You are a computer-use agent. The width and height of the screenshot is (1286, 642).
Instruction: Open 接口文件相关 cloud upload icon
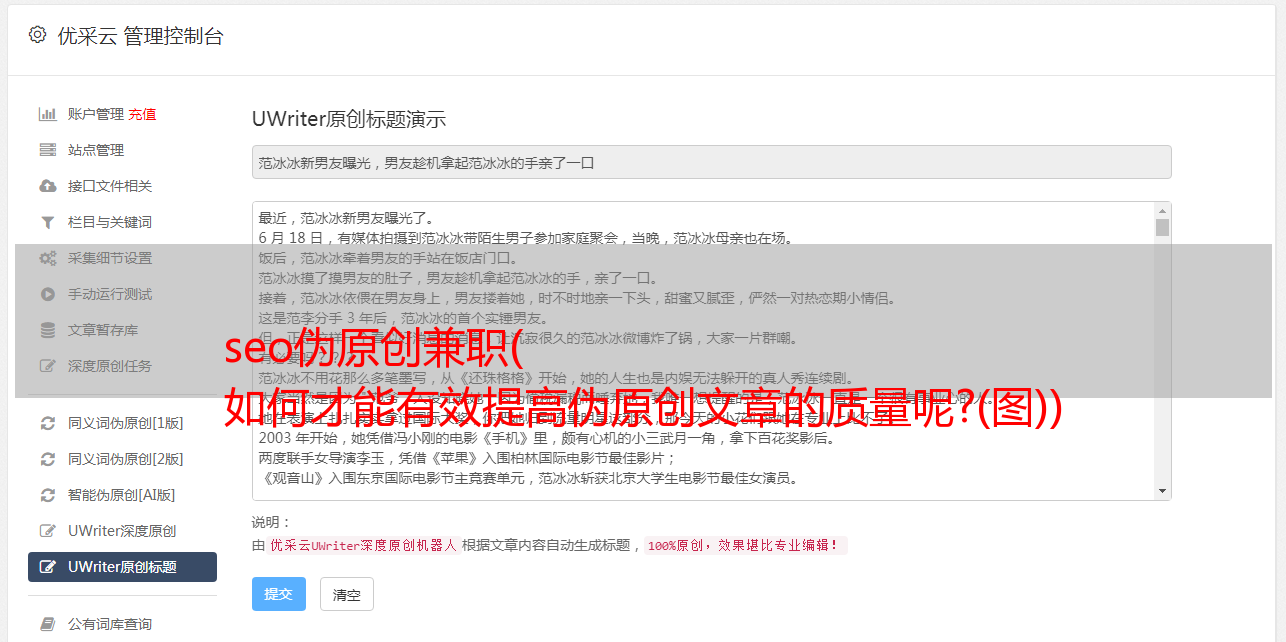[47, 186]
